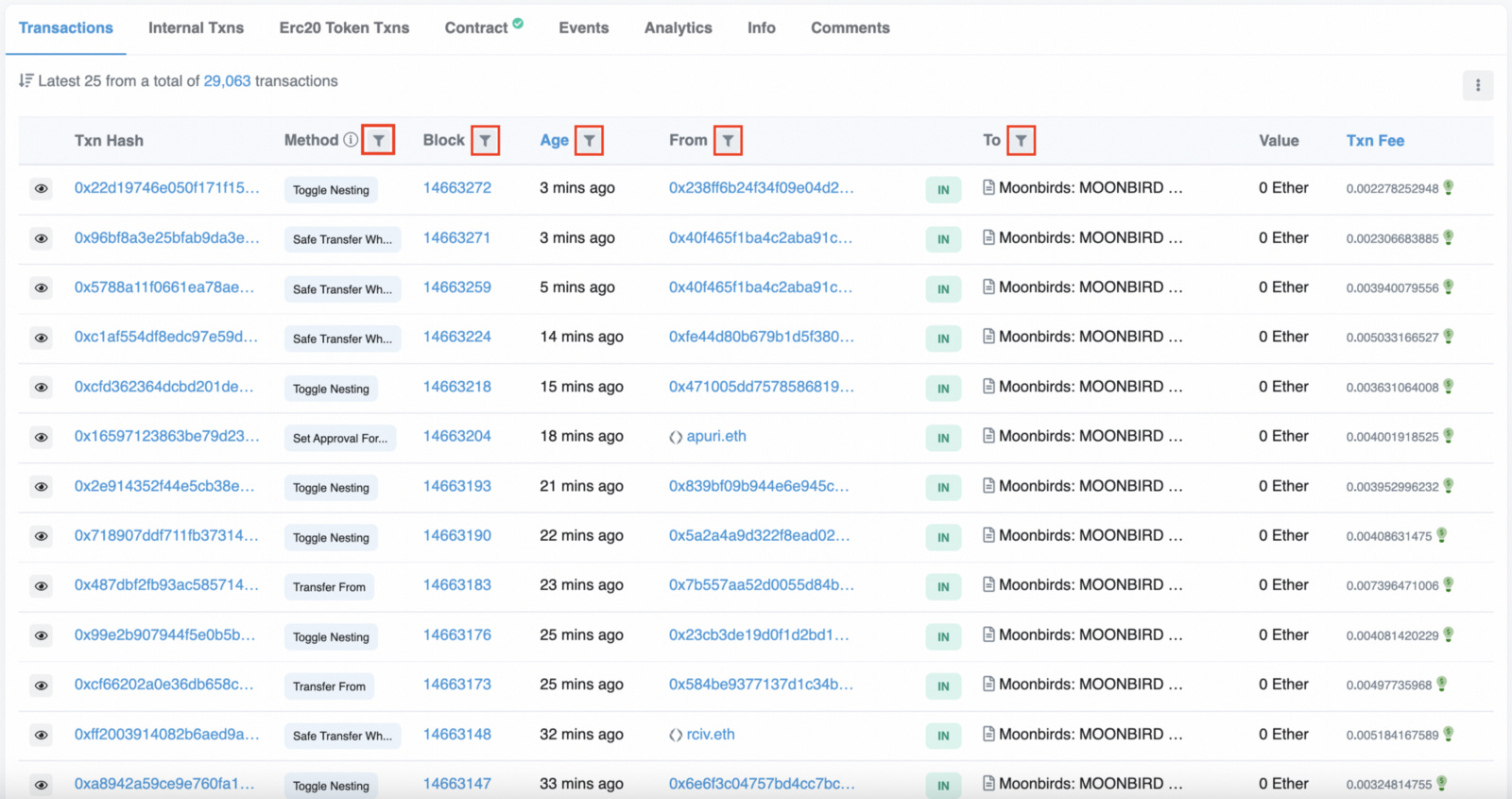Open Moonbirds contract in block 14663218 row
Screen dimensions: 1512x799
coord(1091,386)
